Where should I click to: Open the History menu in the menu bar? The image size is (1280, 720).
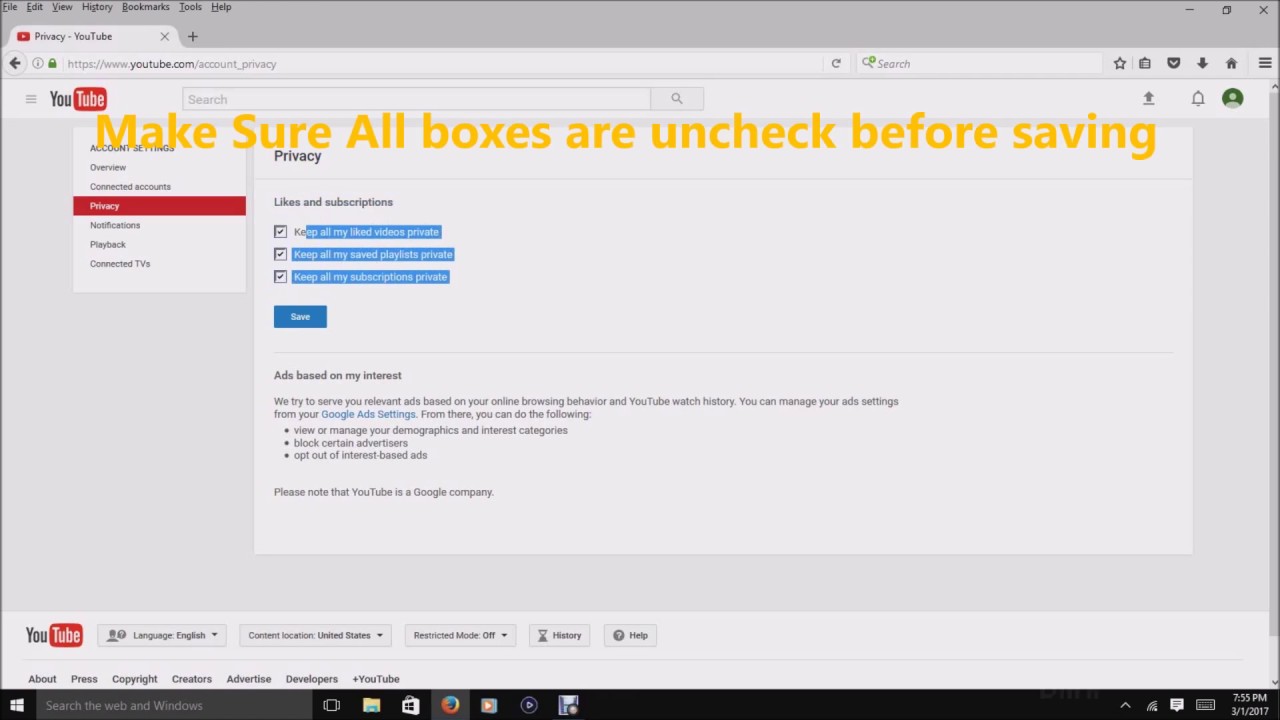97,7
